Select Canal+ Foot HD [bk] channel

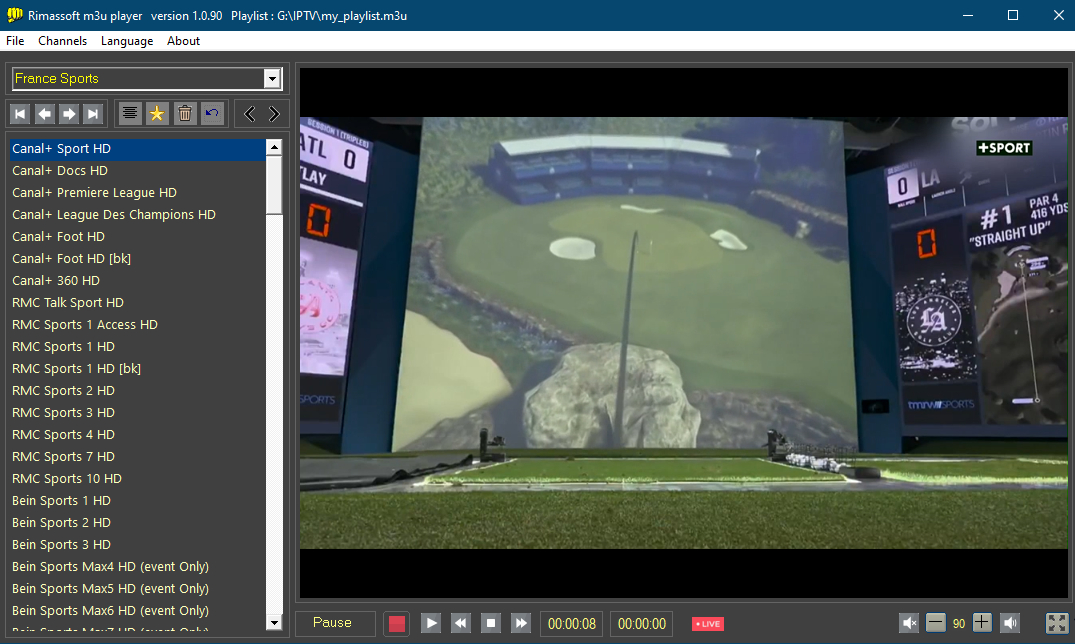pyautogui.click(x=137, y=259)
